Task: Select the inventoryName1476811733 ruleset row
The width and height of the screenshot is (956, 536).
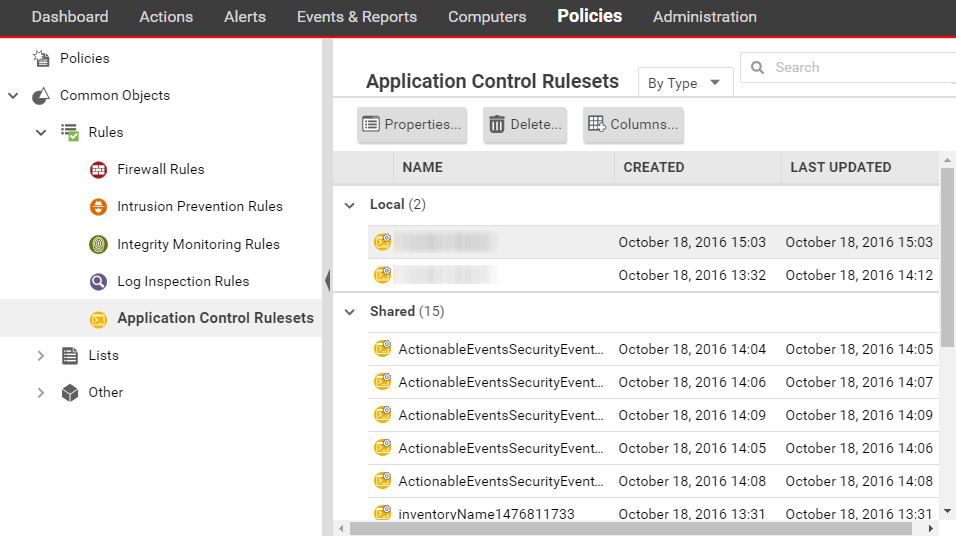Action: coord(486,514)
